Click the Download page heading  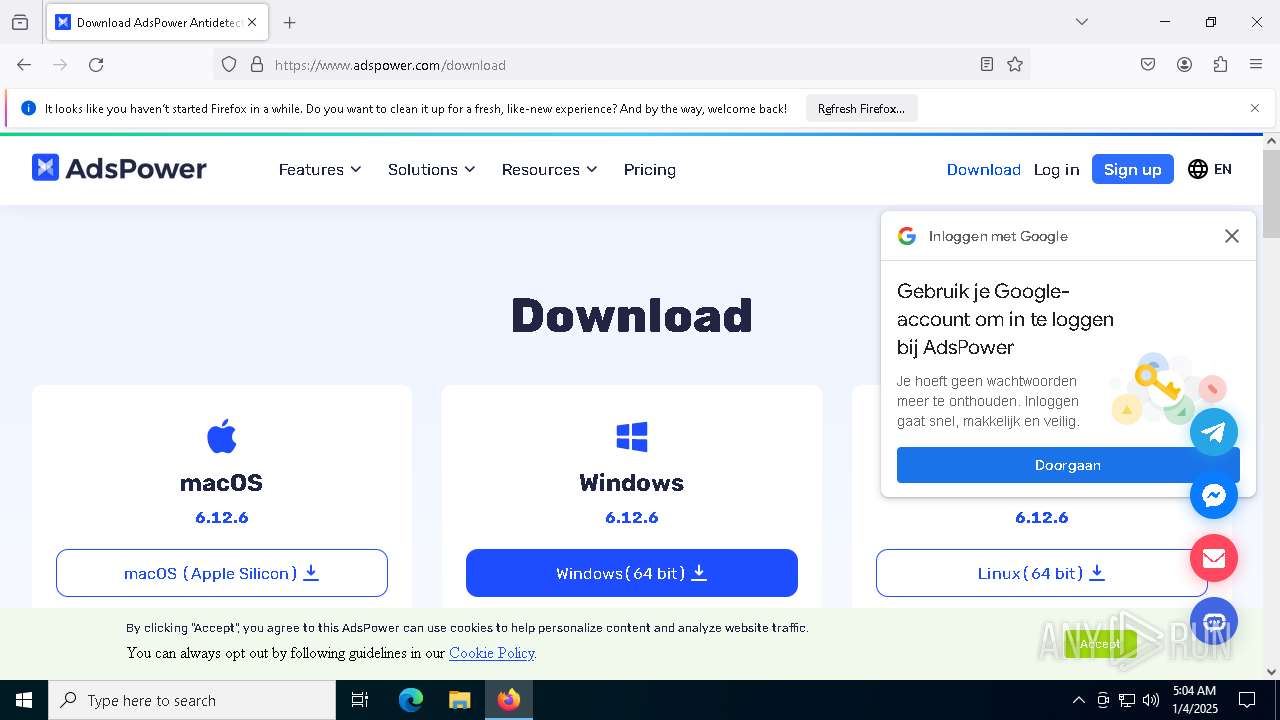tap(632, 316)
